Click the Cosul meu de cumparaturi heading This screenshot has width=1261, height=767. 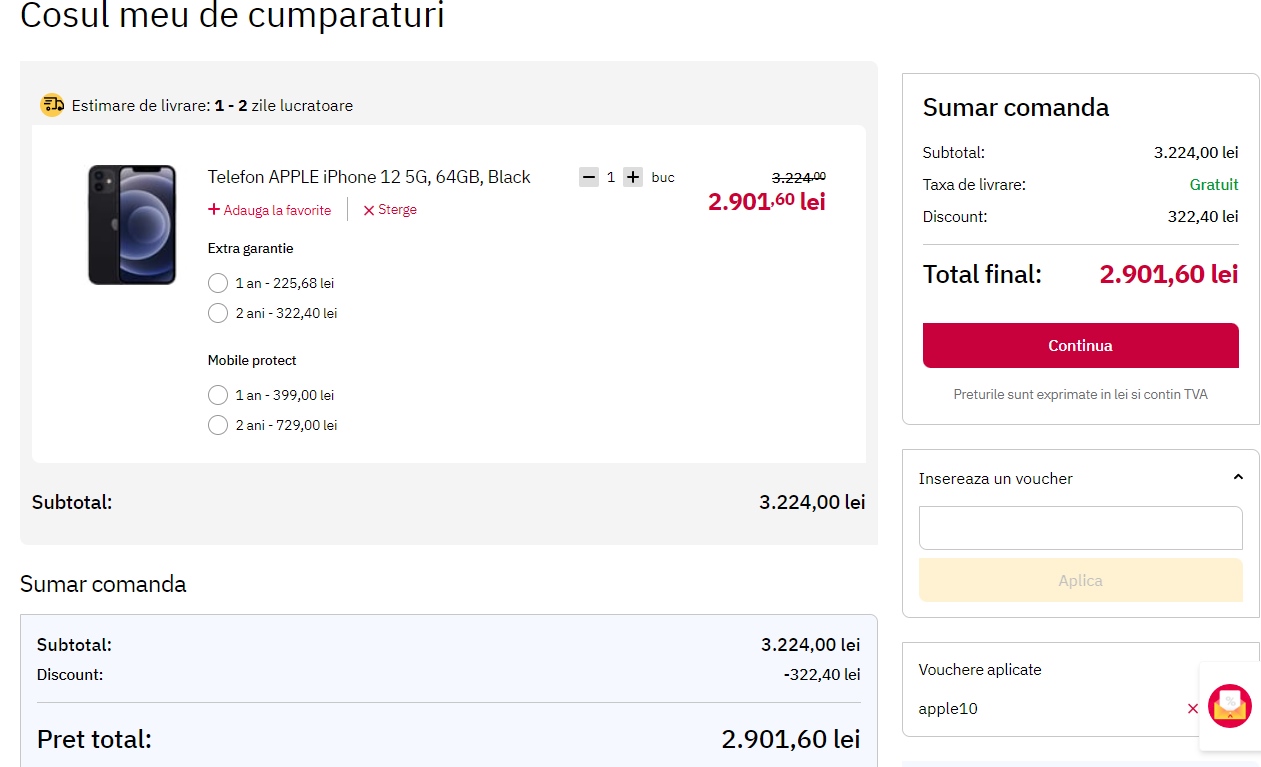click(232, 15)
